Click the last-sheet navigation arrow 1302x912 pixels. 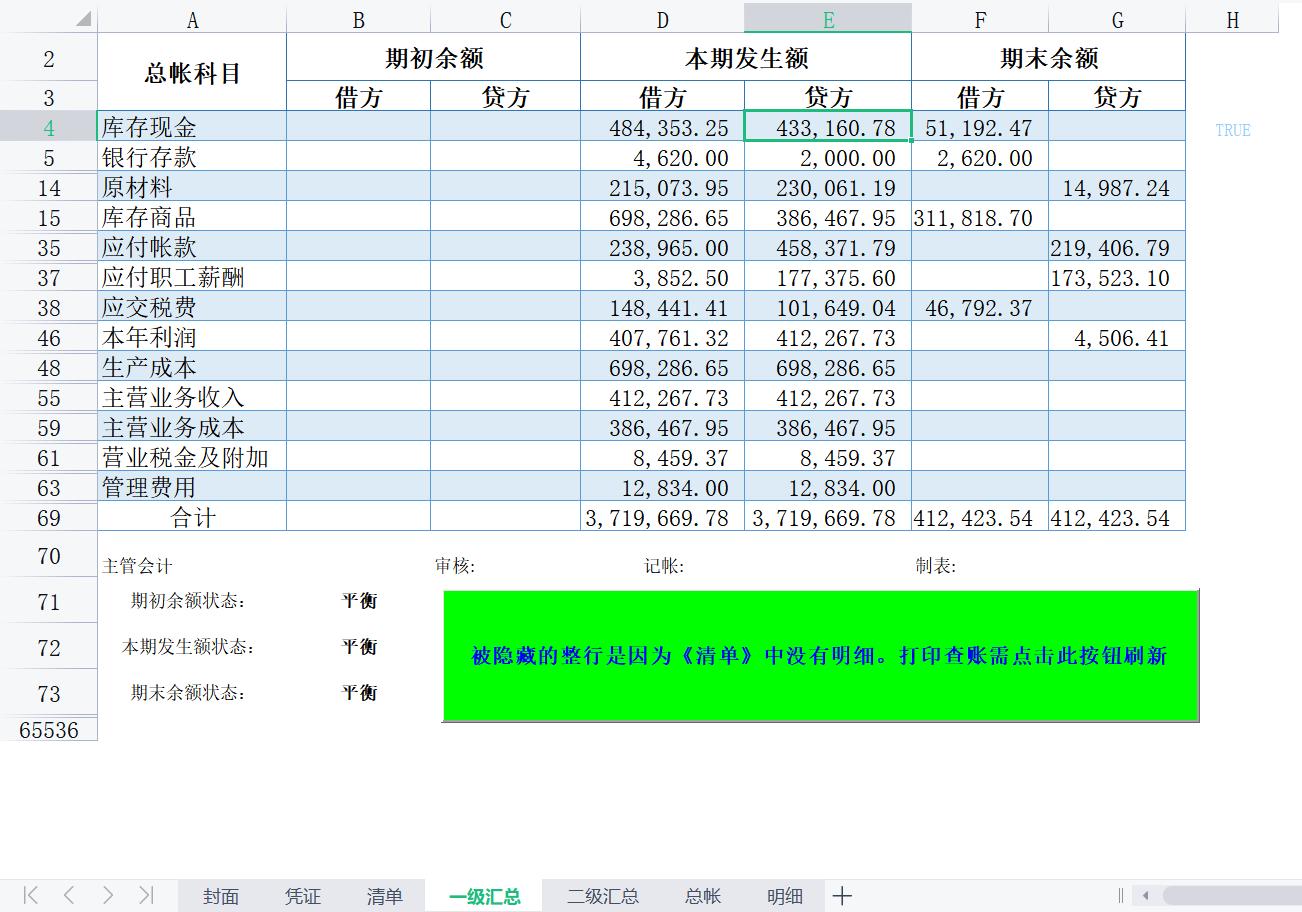(146, 896)
